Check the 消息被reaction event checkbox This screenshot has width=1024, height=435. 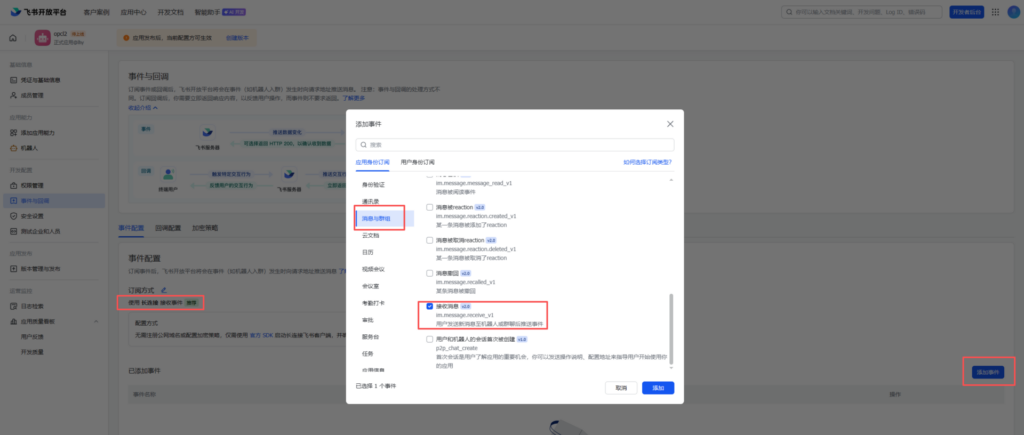tap(430, 207)
